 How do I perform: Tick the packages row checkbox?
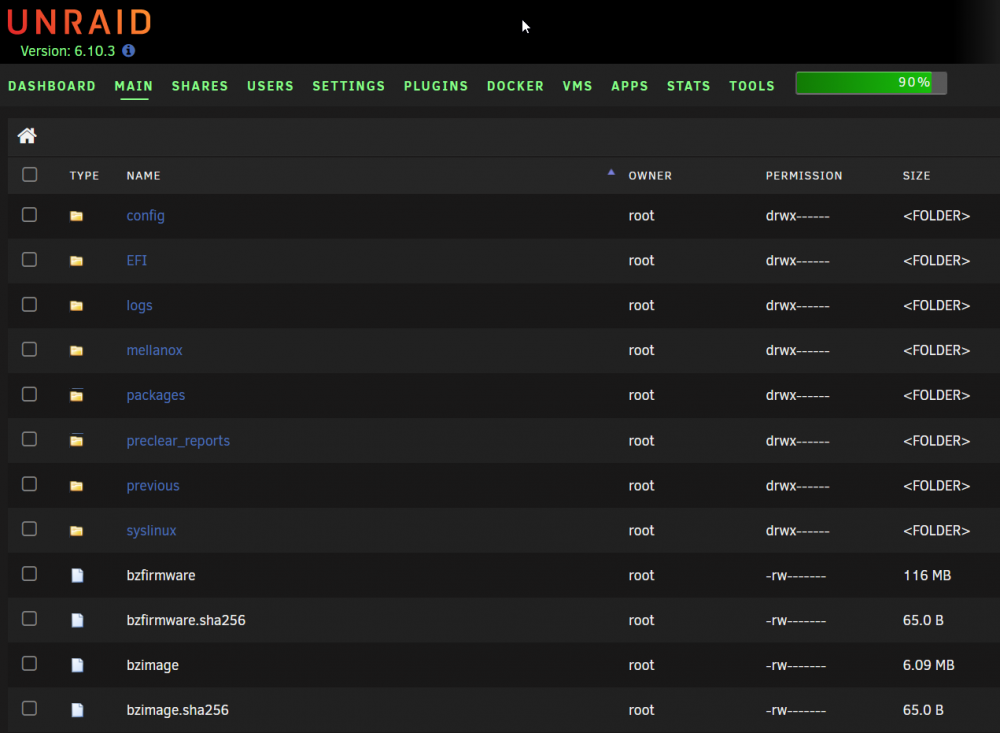[x=29, y=394]
